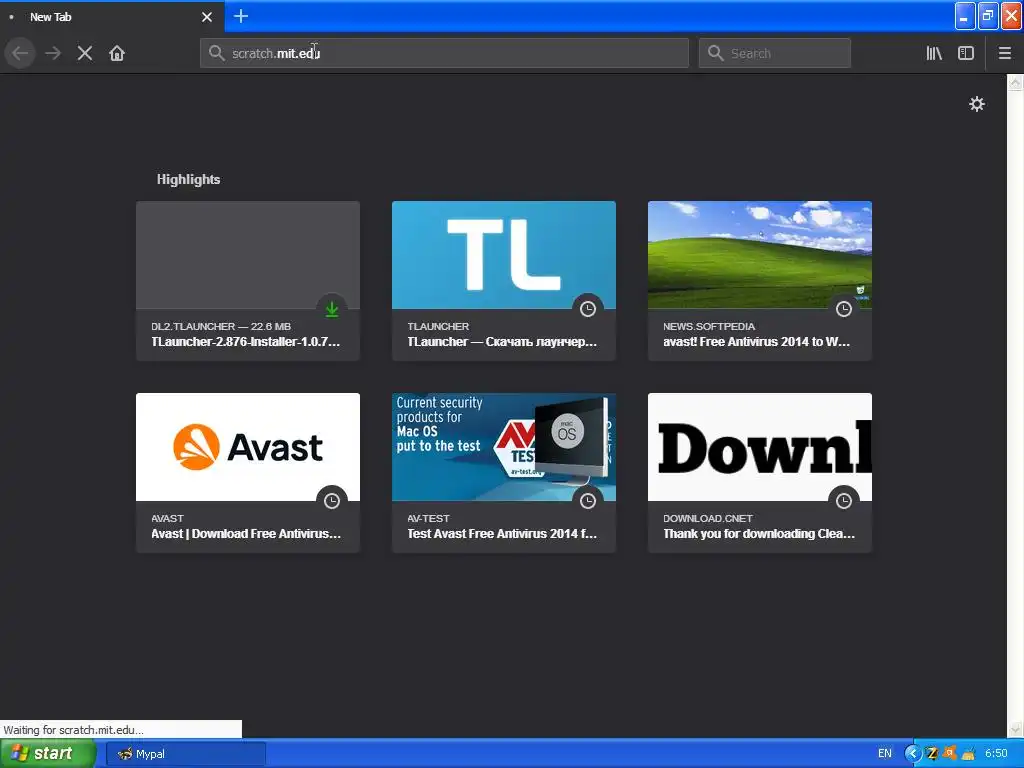The image size is (1024, 768).
Task: Click the Highlights section heading
Action: [x=188, y=180]
